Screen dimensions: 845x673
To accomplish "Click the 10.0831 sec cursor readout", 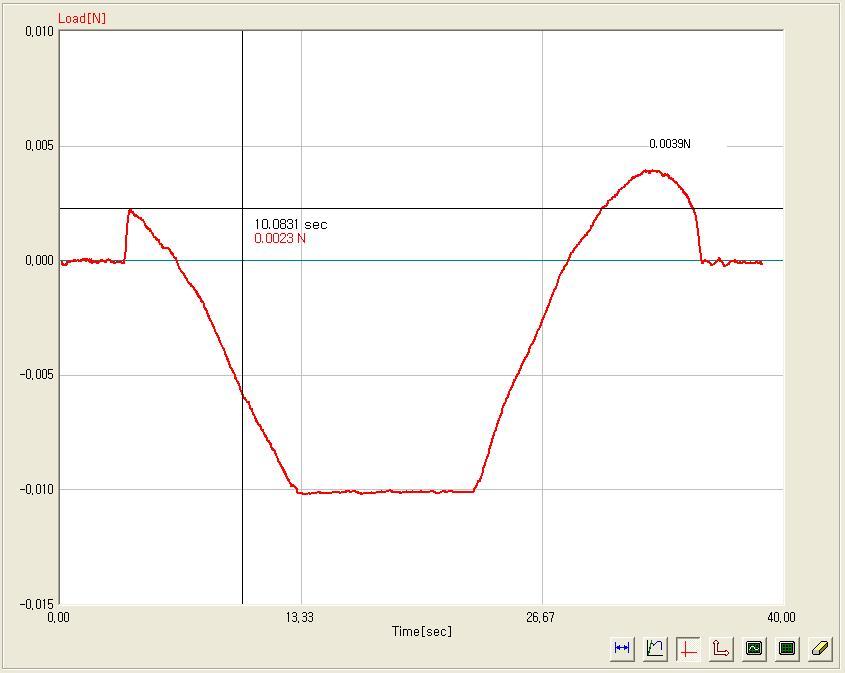I will [x=290, y=225].
